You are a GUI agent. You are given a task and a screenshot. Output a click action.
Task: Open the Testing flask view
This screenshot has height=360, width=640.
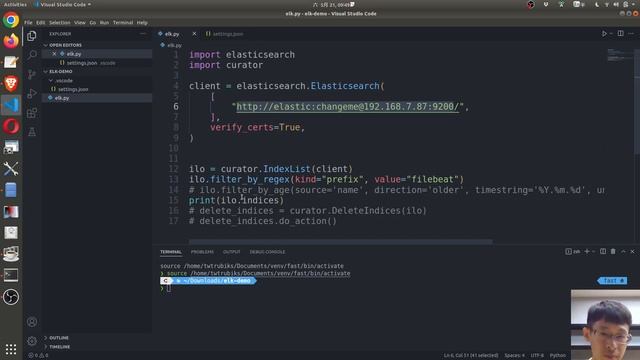click(32, 132)
